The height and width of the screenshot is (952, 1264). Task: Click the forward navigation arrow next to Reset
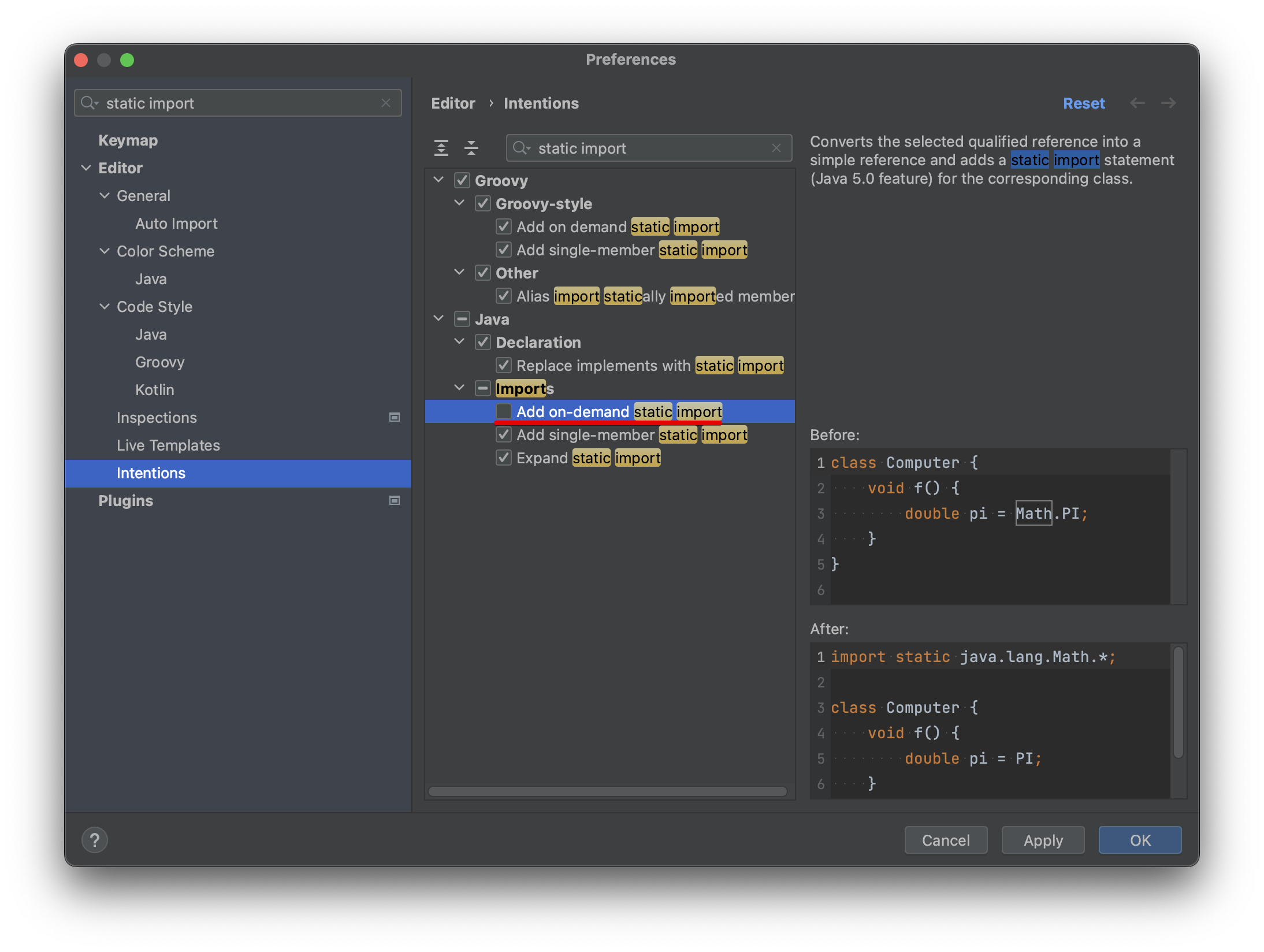[1168, 103]
